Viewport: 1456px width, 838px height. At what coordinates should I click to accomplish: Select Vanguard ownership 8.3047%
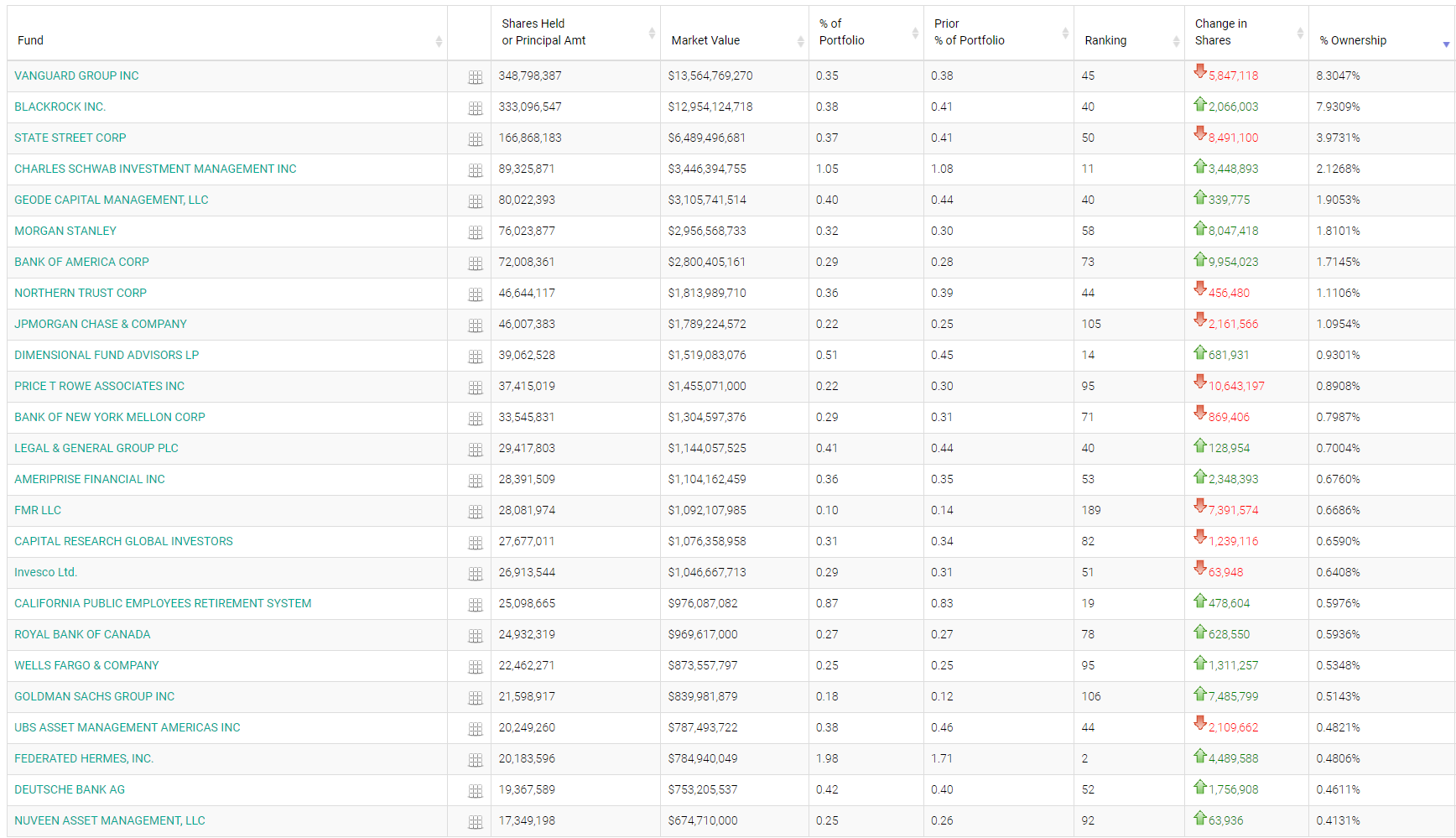[1338, 75]
